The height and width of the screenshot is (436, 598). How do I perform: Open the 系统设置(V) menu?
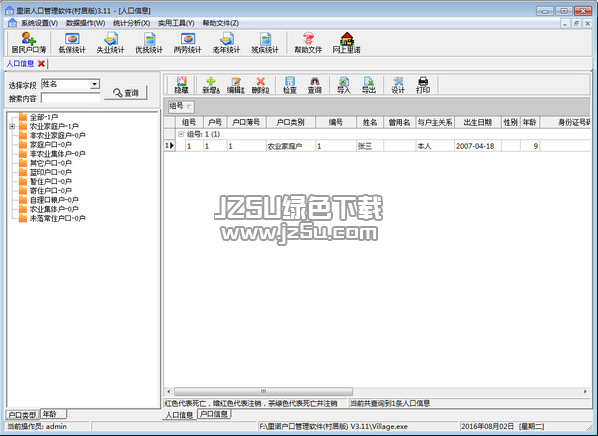(x=39, y=23)
